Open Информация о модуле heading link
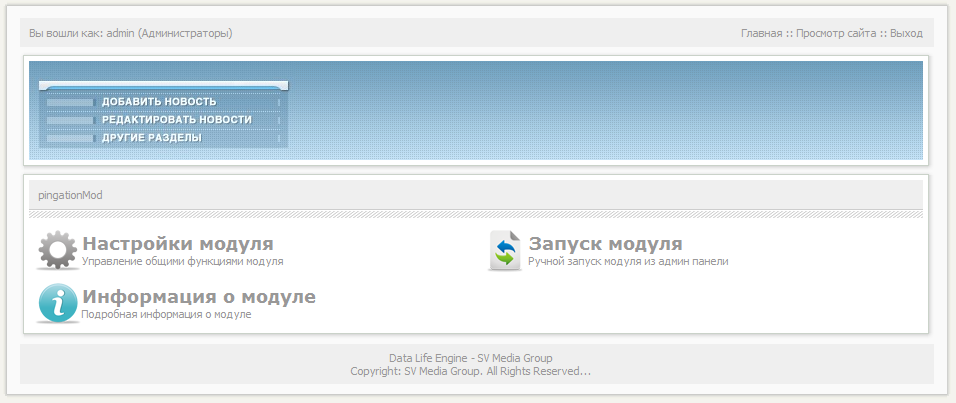 tap(199, 297)
